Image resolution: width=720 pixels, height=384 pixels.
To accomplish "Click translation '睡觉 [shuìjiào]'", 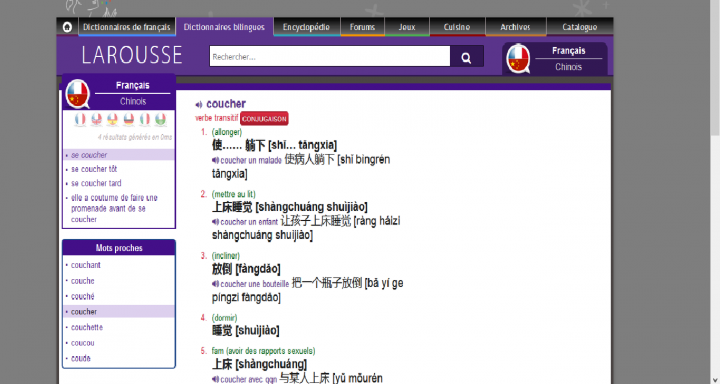I will [x=246, y=330].
